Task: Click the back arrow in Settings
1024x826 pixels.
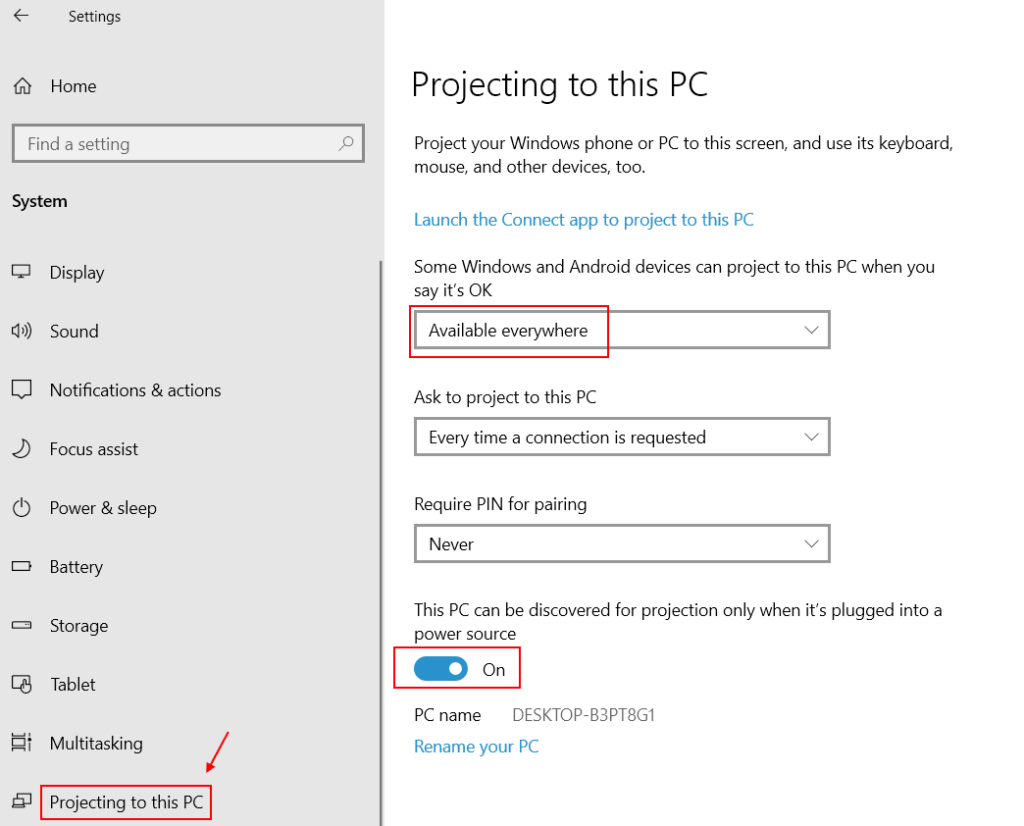Action: 21,16
